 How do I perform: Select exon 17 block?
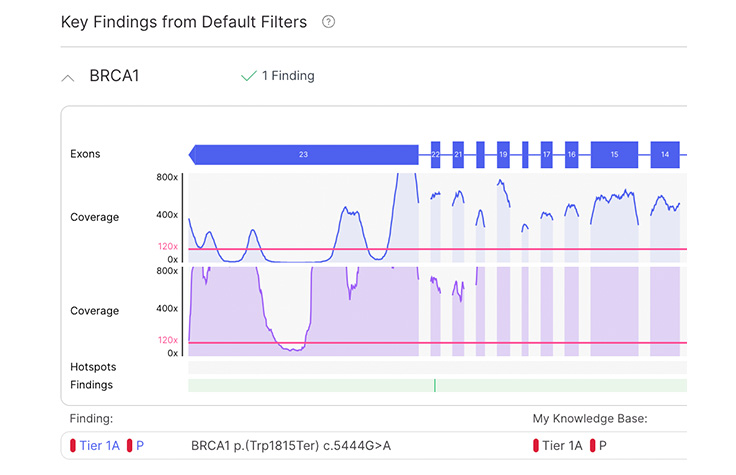pyautogui.click(x=546, y=154)
